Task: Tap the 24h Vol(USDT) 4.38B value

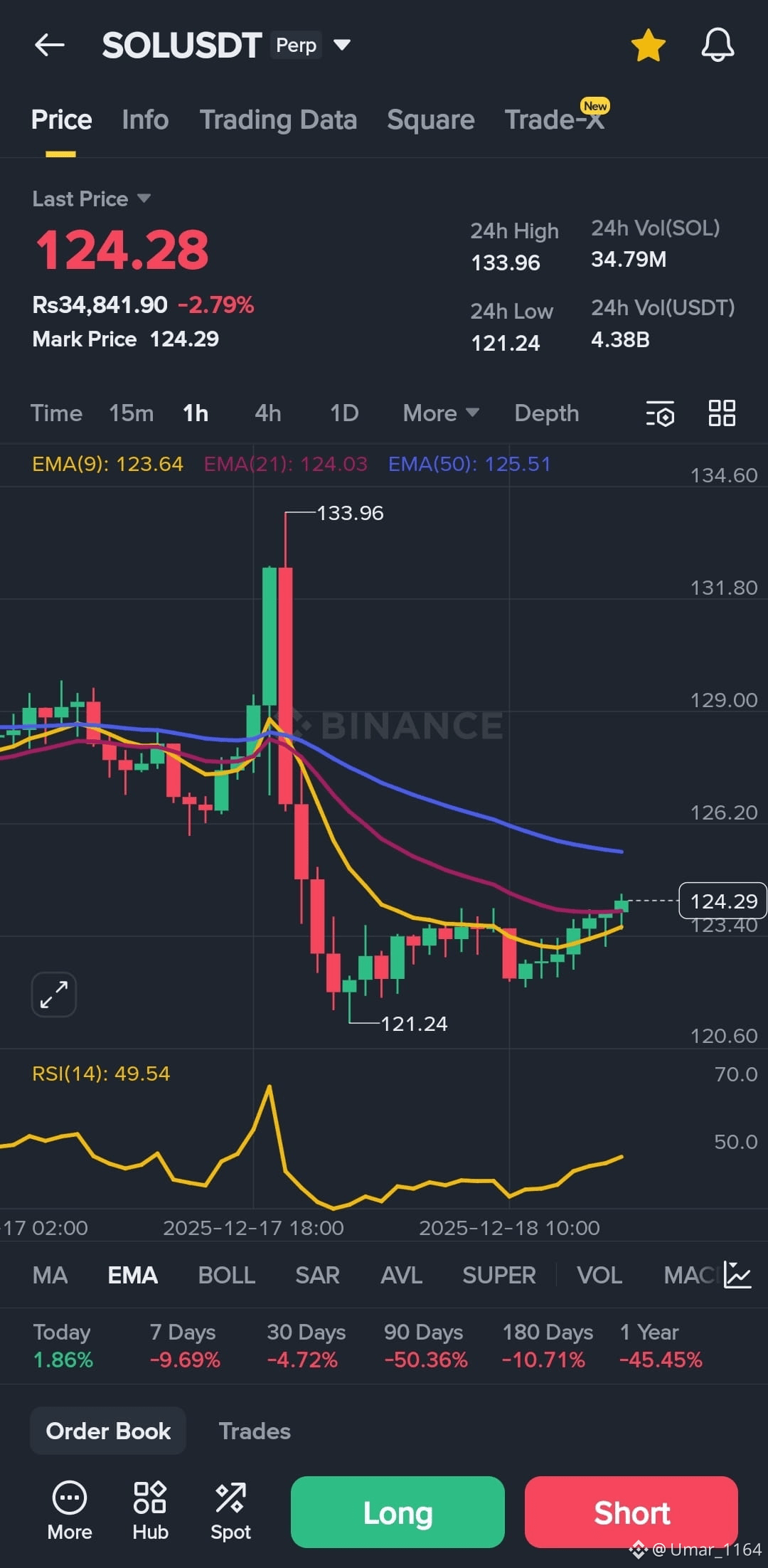Action: click(x=620, y=339)
